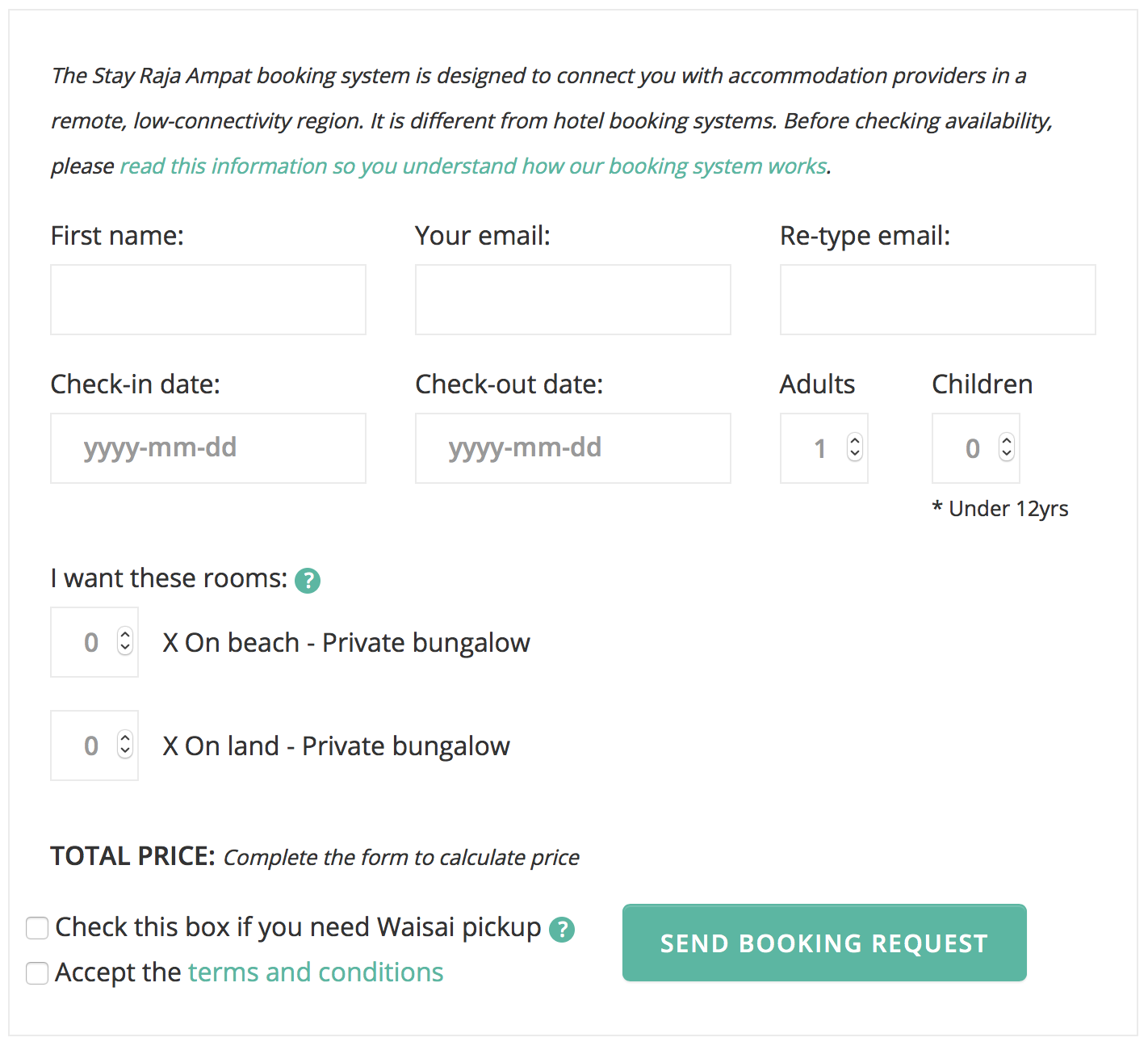Open the terms and conditions link
The height and width of the screenshot is (1050, 1148).
coord(316,972)
